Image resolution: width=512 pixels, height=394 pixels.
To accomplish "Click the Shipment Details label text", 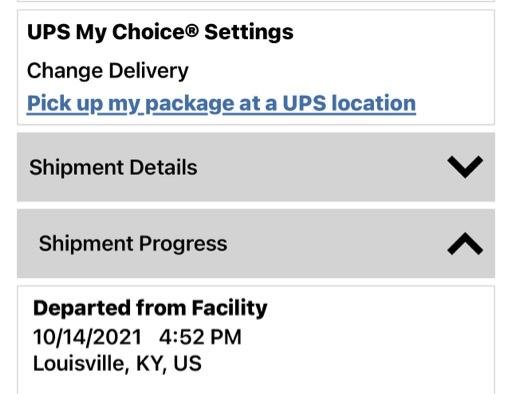I will coord(113,167).
